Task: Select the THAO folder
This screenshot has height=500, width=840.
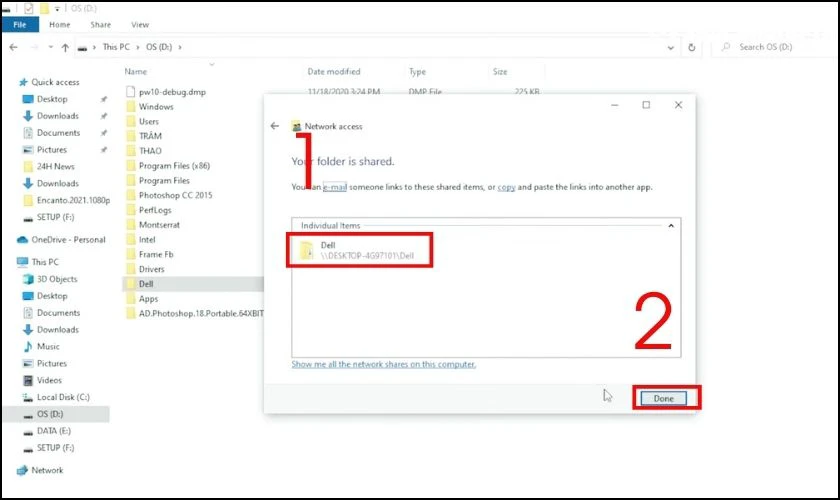Action: point(144,151)
